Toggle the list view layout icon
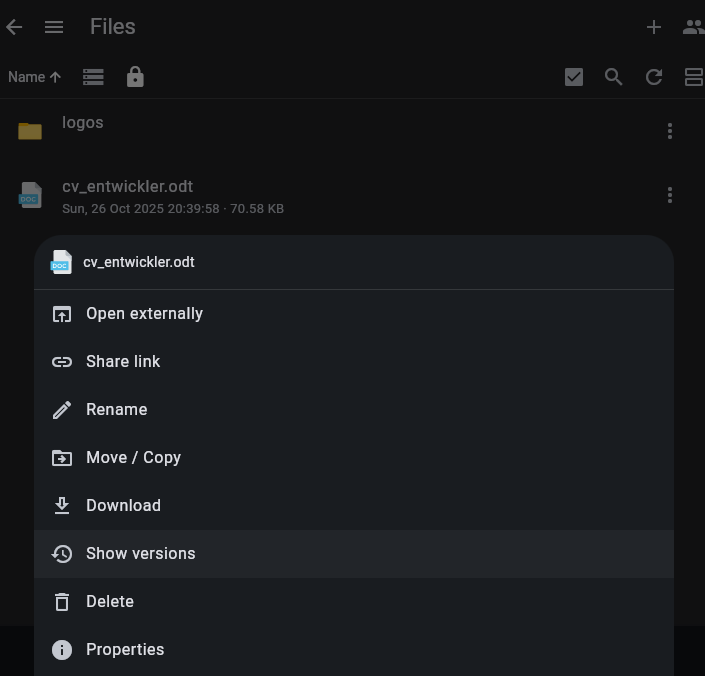Image resolution: width=705 pixels, height=676 pixels. click(x=693, y=77)
